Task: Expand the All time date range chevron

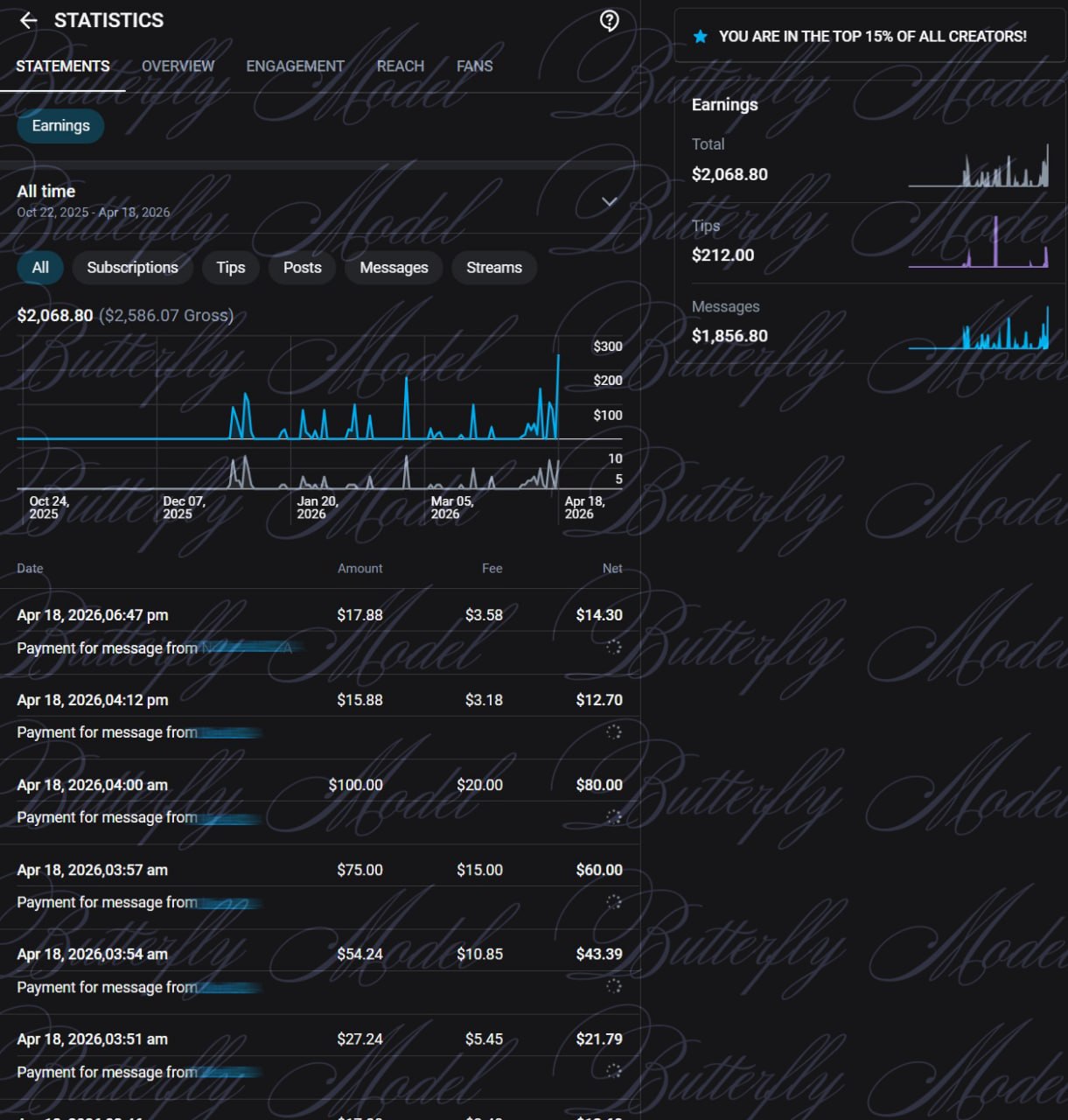Action: [x=610, y=201]
